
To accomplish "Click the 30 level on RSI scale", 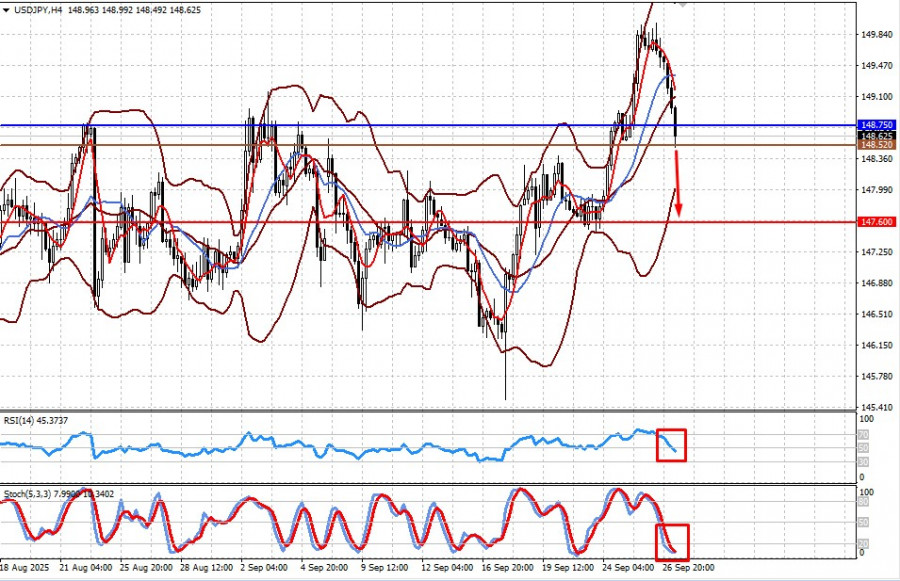I will [863, 462].
